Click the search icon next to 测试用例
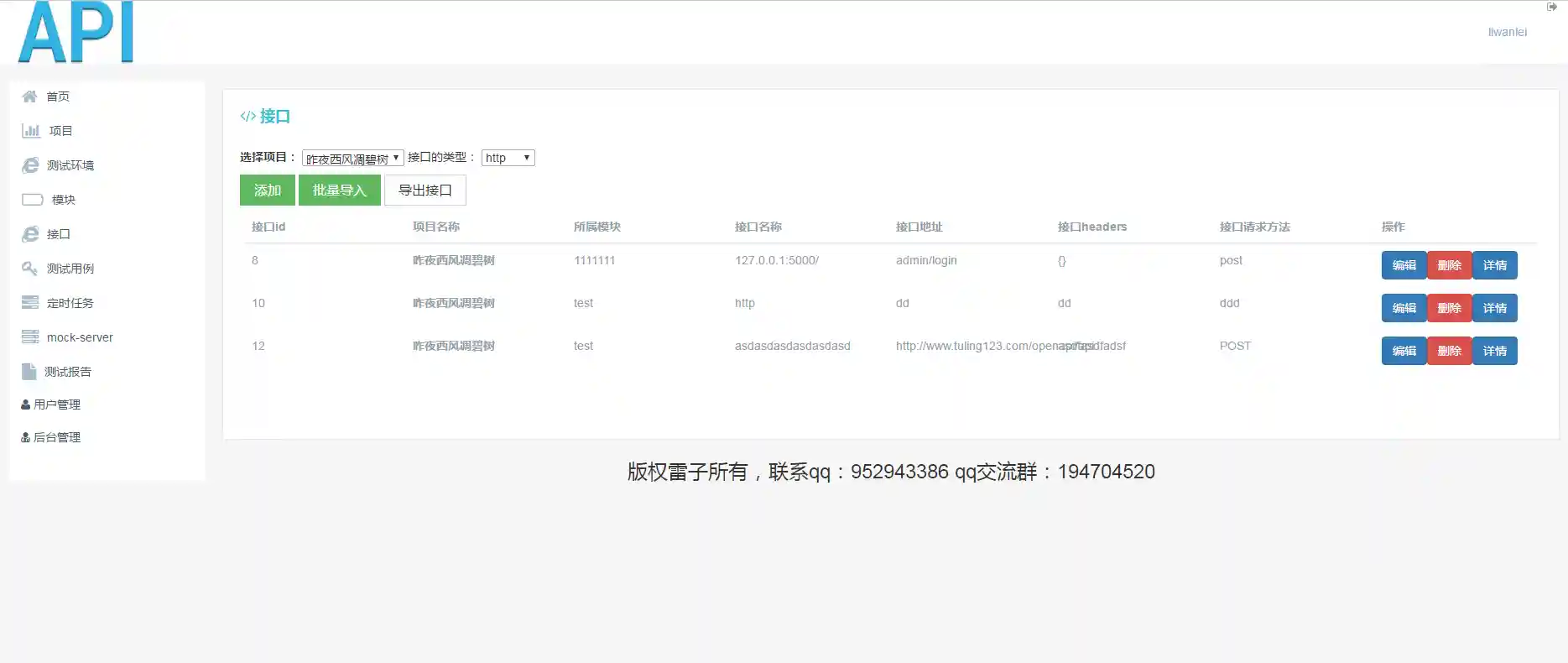1568x663 pixels. tap(29, 269)
